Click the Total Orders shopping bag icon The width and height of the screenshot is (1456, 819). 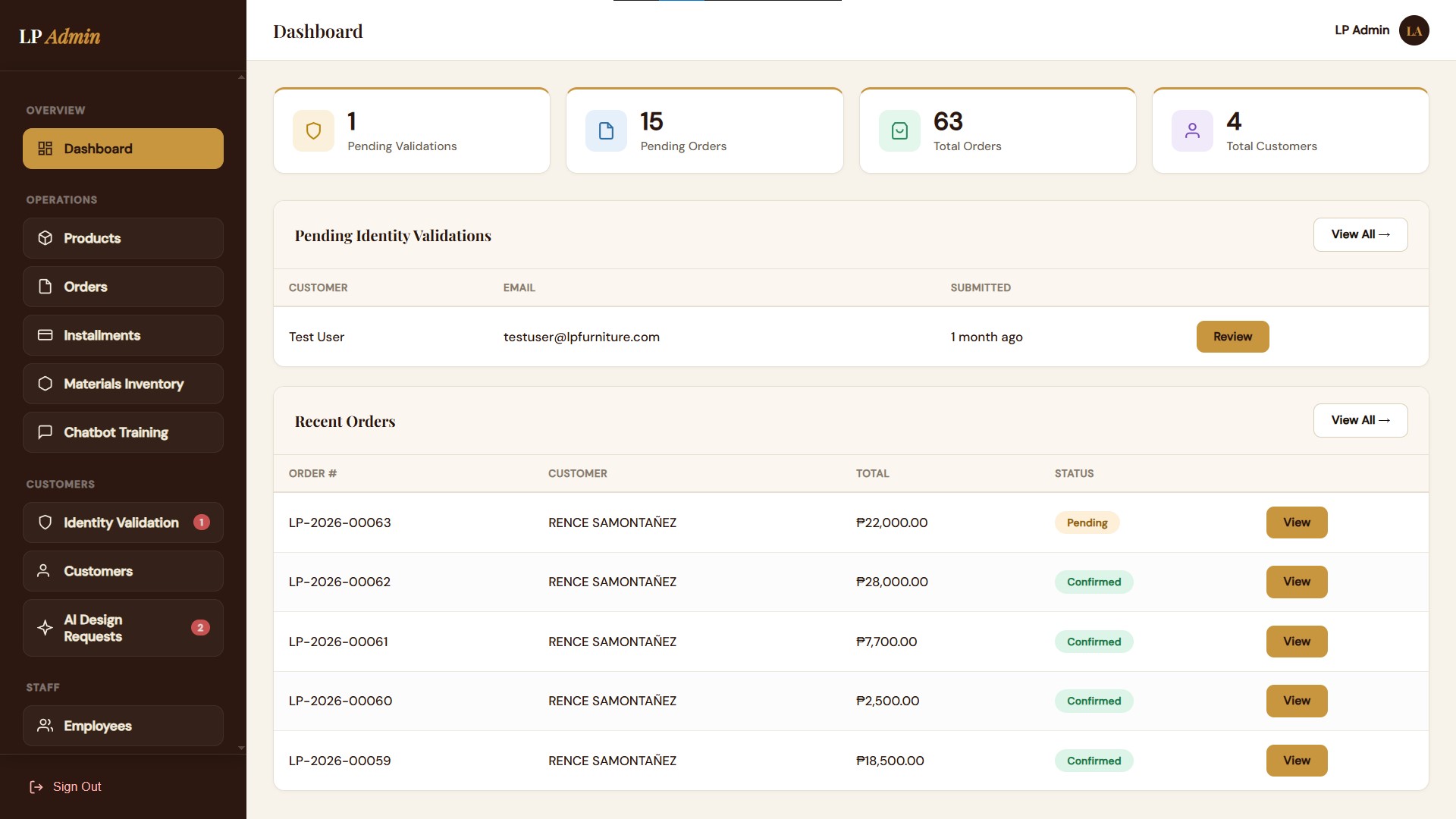(899, 131)
